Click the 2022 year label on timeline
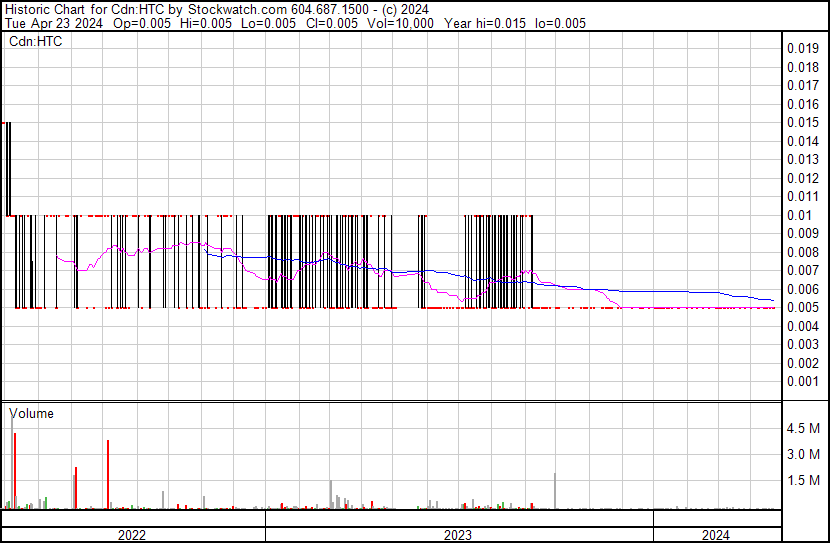The height and width of the screenshot is (543, 830). (x=131, y=535)
